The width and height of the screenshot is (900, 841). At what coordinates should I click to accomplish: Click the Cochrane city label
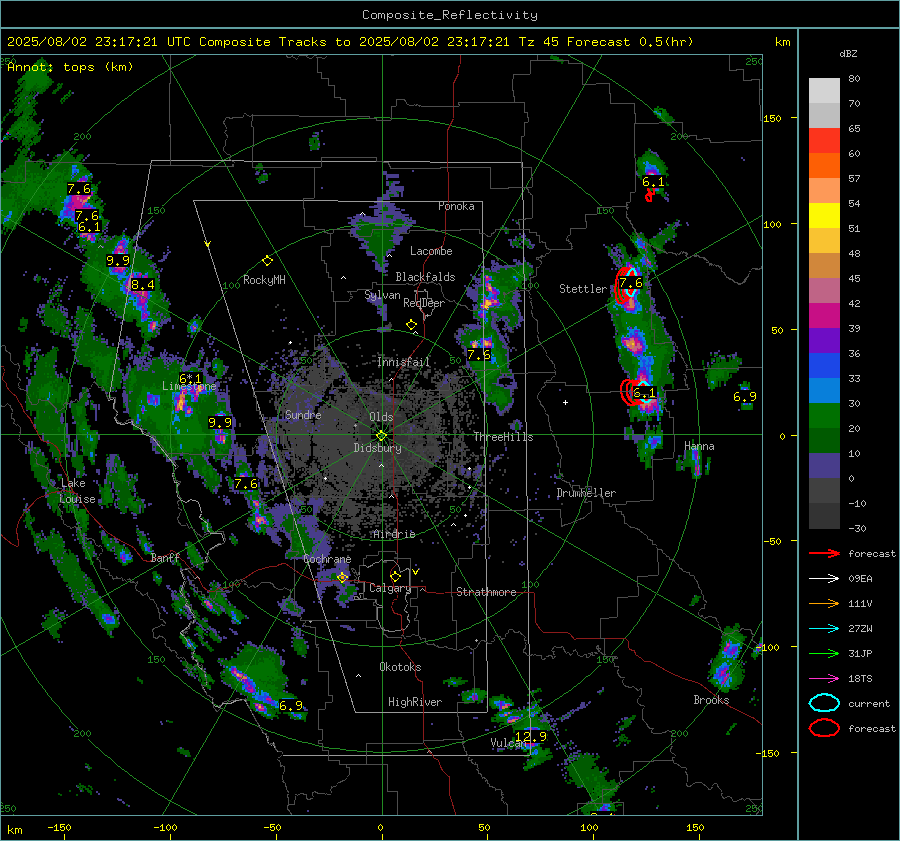tap(327, 559)
